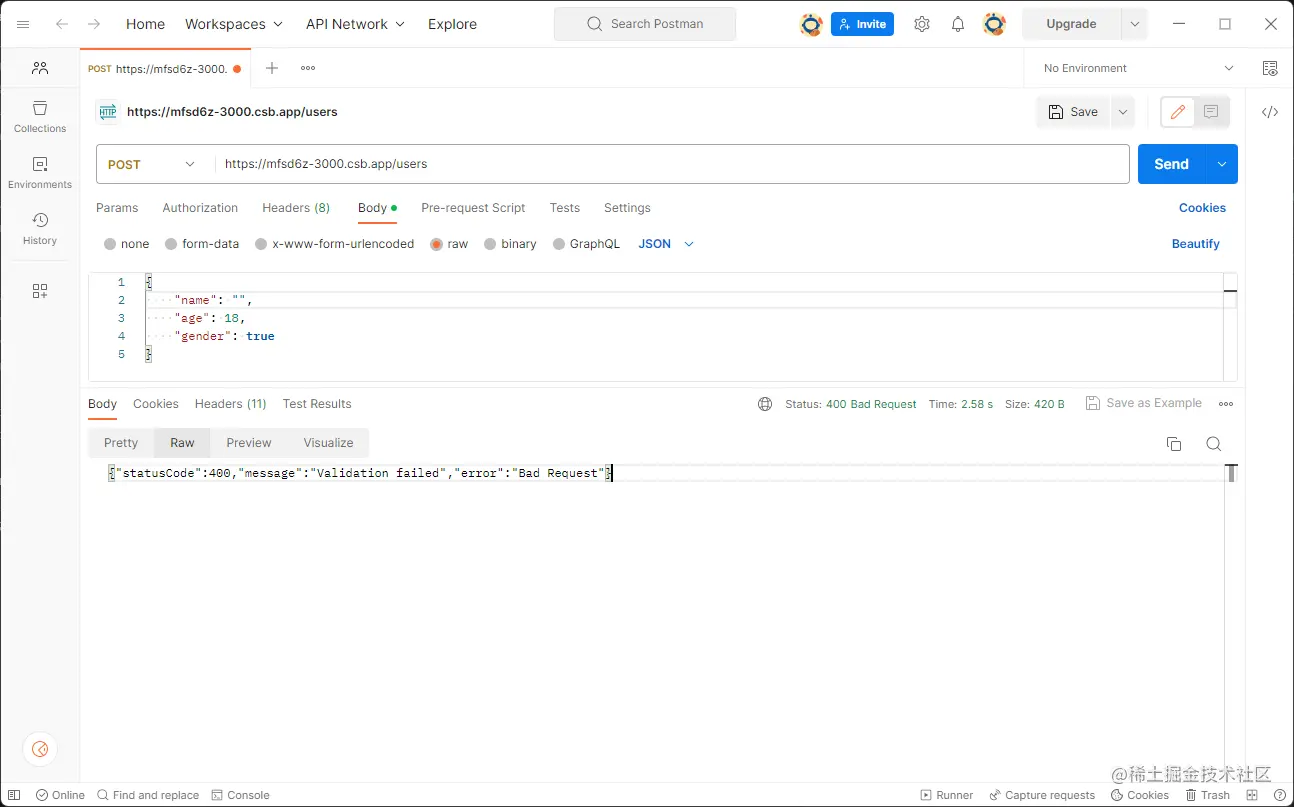Open the tab options ellipsis

point(308,68)
